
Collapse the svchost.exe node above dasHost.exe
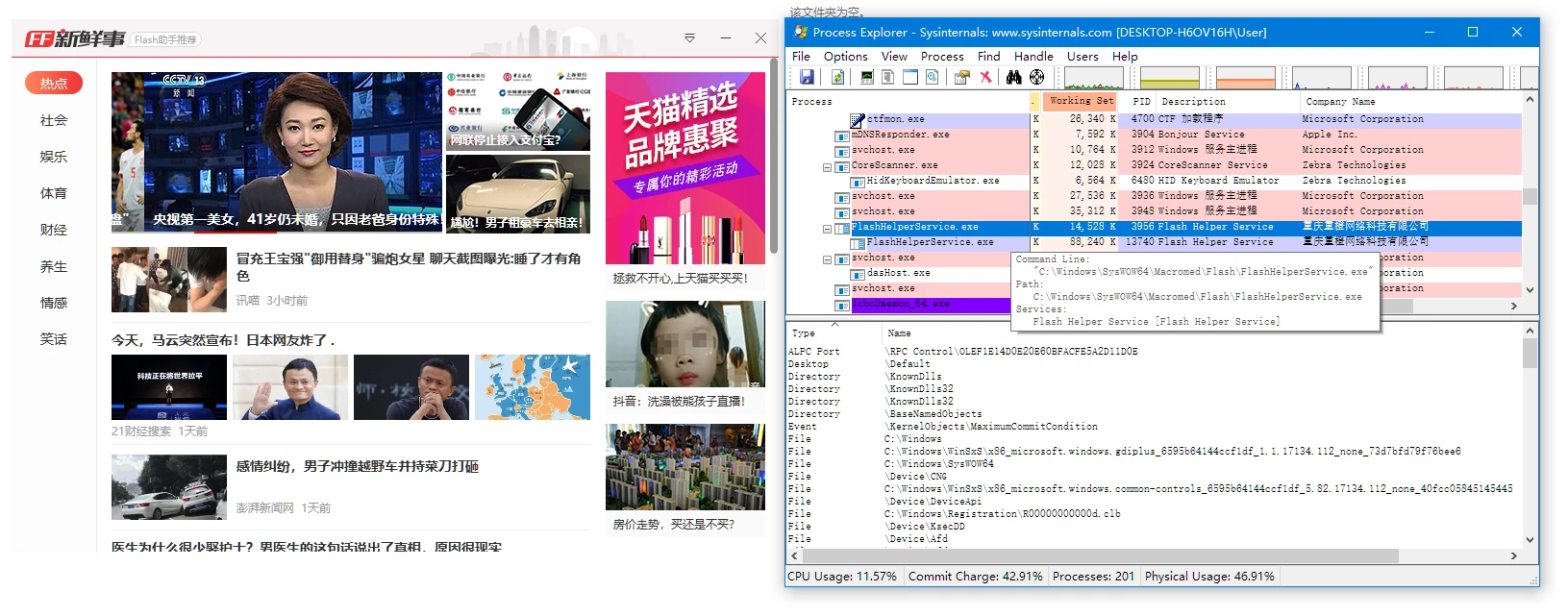point(827,259)
